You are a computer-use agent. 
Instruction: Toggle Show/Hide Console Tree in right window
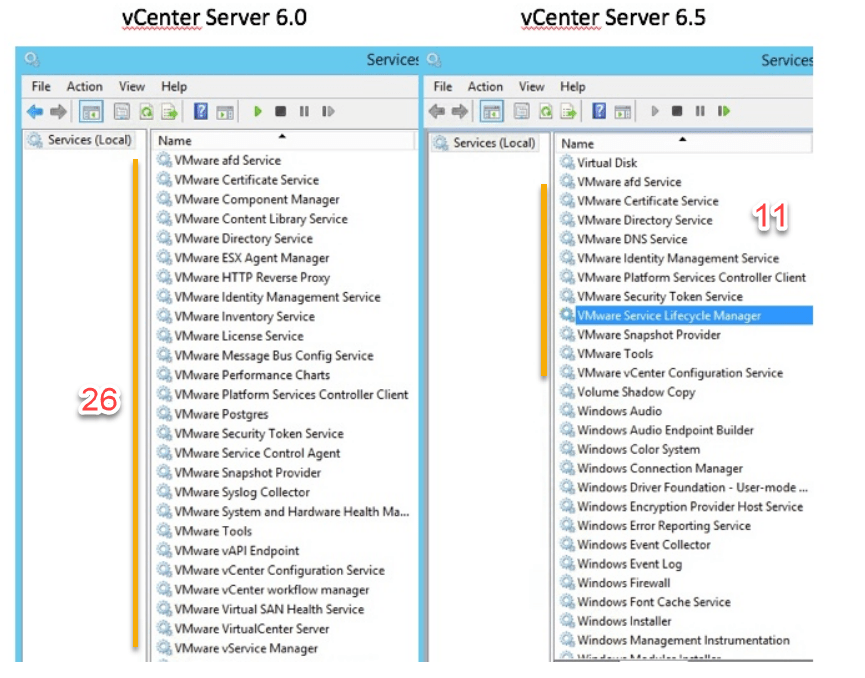coord(490,111)
